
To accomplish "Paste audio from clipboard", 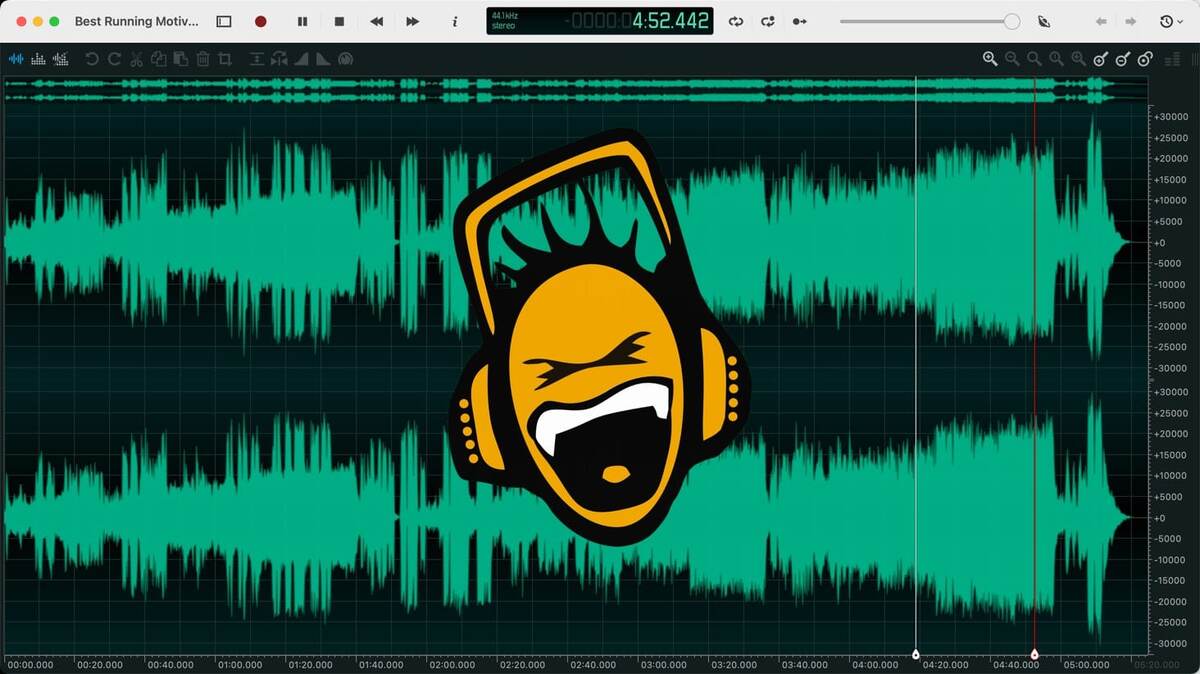I will [x=180, y=59].
